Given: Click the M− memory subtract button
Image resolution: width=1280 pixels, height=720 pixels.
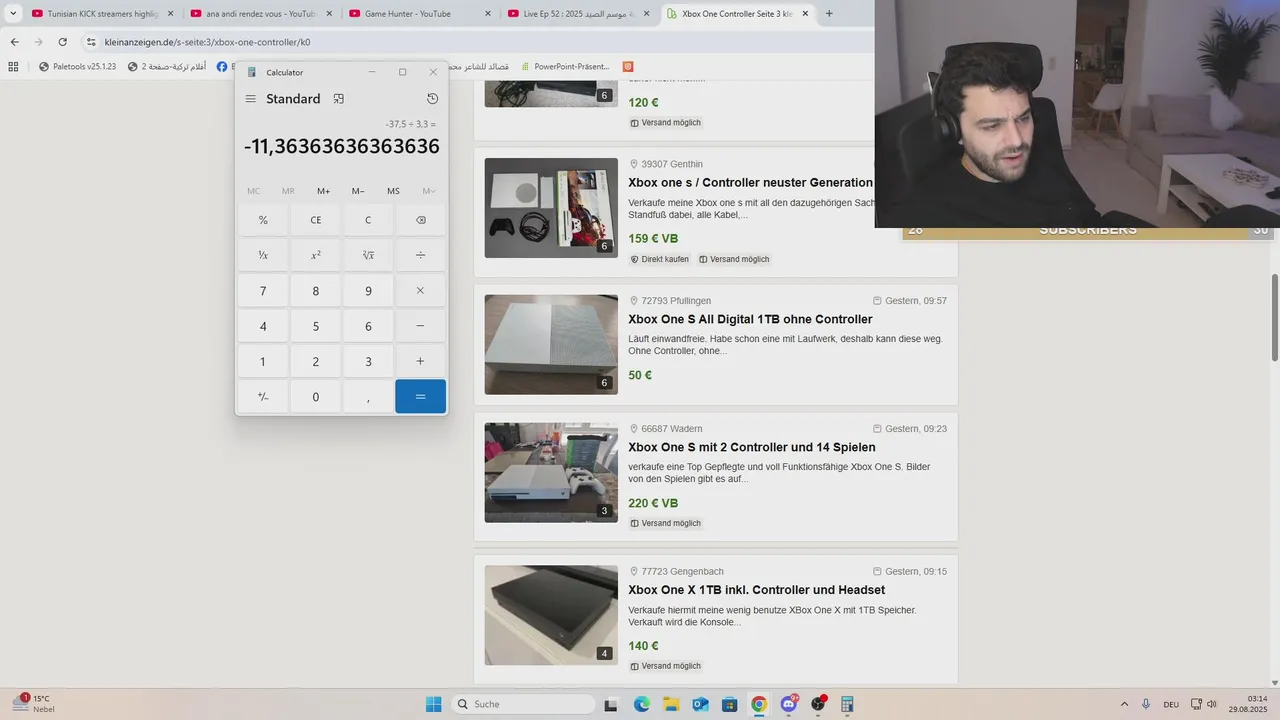Looking at the screenshot, I should [358, 191].
